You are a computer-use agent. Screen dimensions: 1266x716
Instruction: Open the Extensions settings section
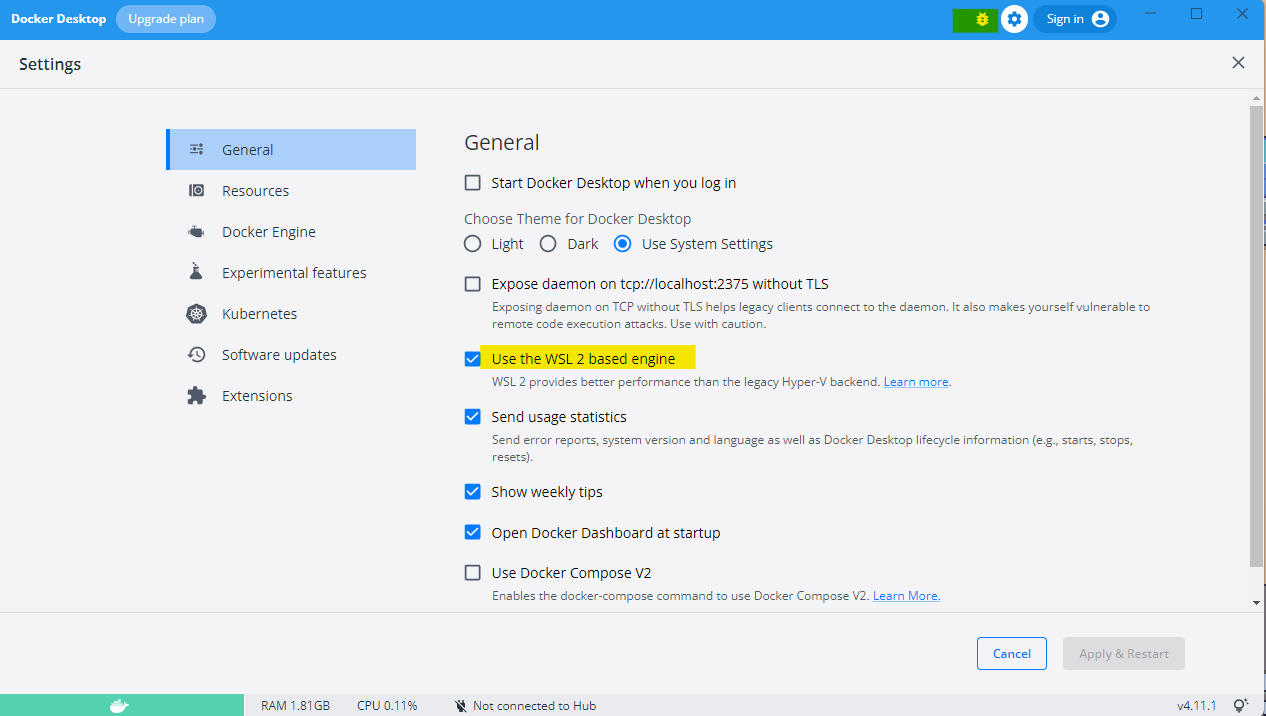click(291, 395)
